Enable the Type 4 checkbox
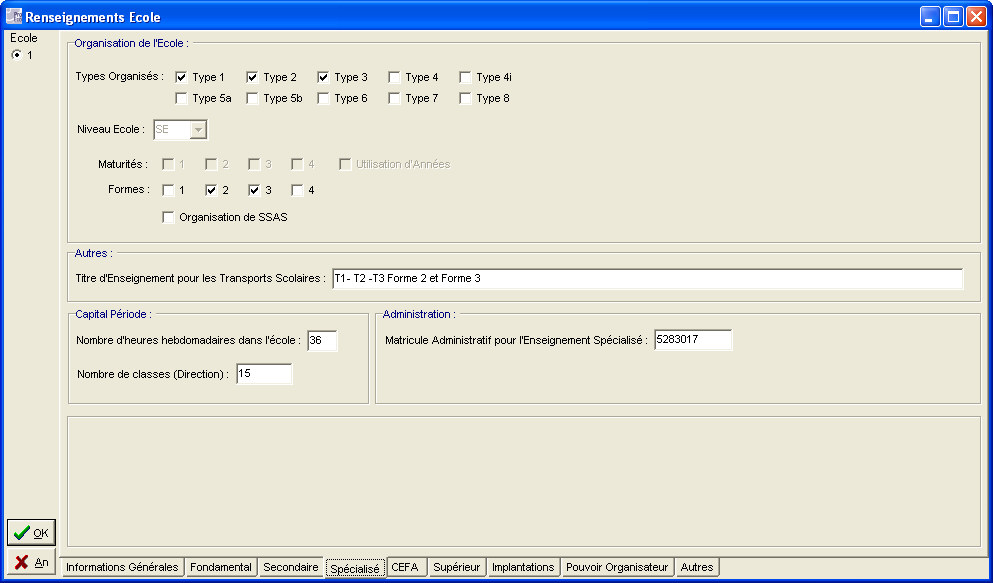993x583 pixels. [x=394, y=77]
